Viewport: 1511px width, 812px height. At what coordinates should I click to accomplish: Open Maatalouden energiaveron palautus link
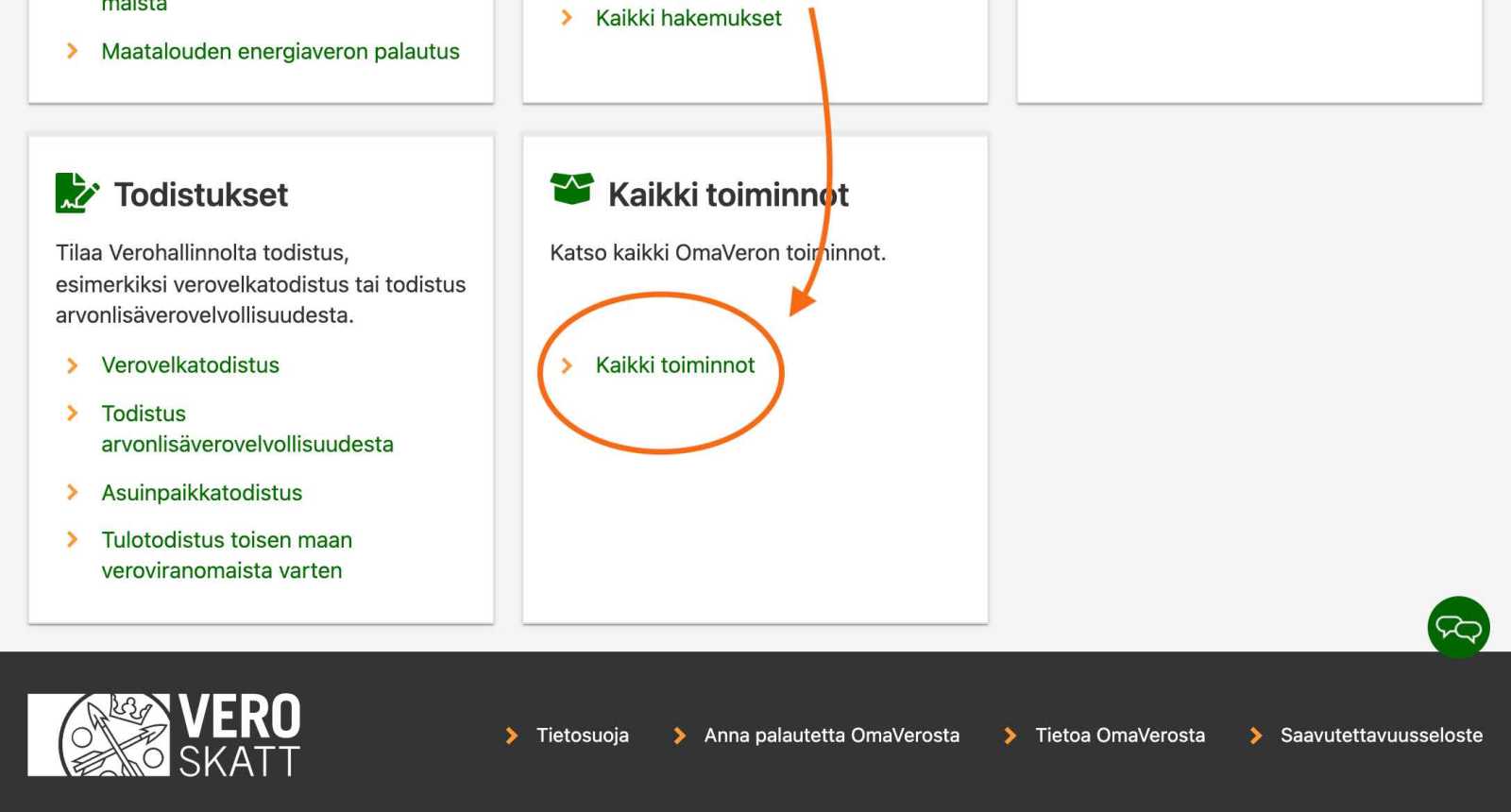pyautogui.click(x=280, y=51)
